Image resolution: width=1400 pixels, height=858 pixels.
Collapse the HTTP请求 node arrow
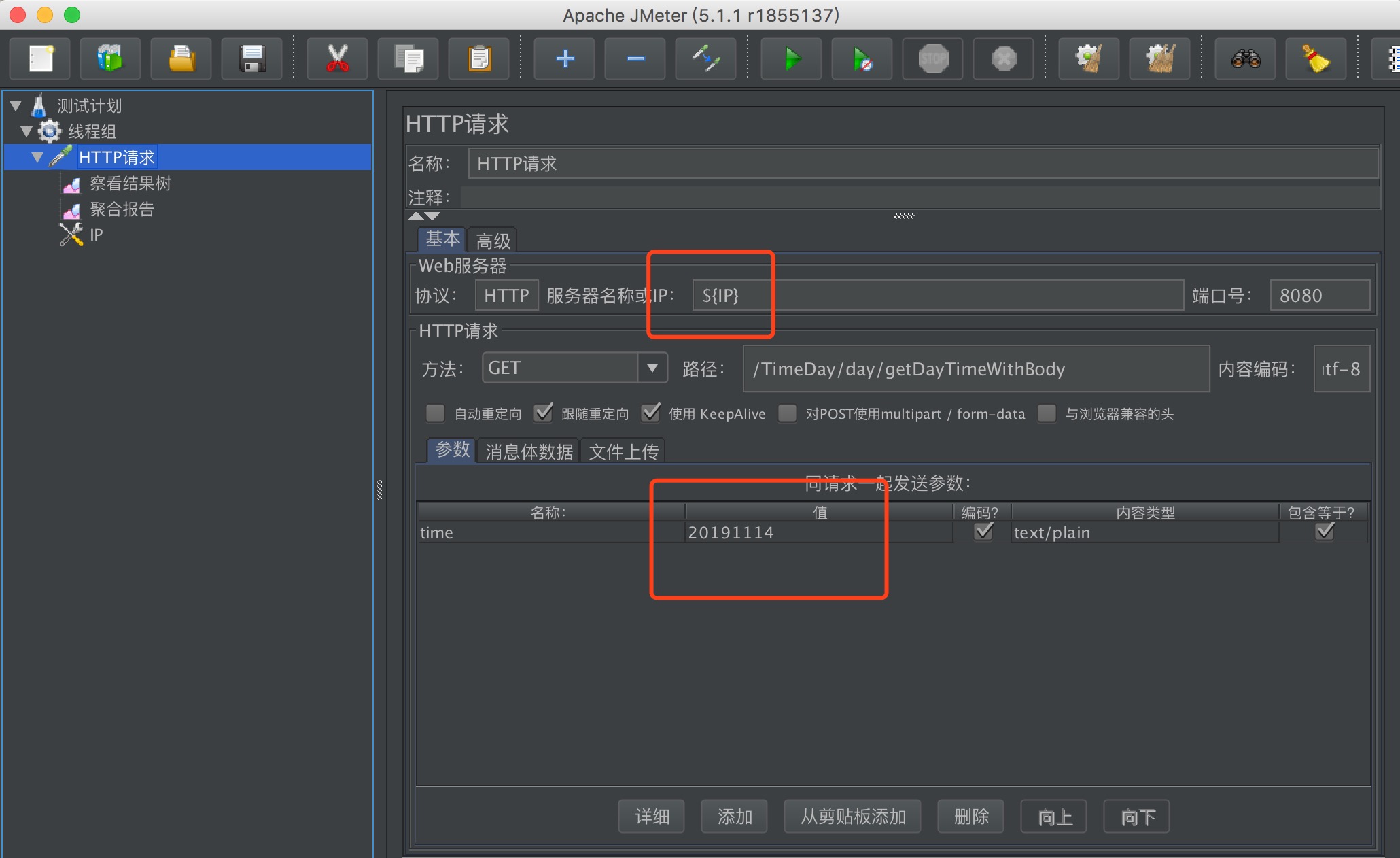point(37,158)
